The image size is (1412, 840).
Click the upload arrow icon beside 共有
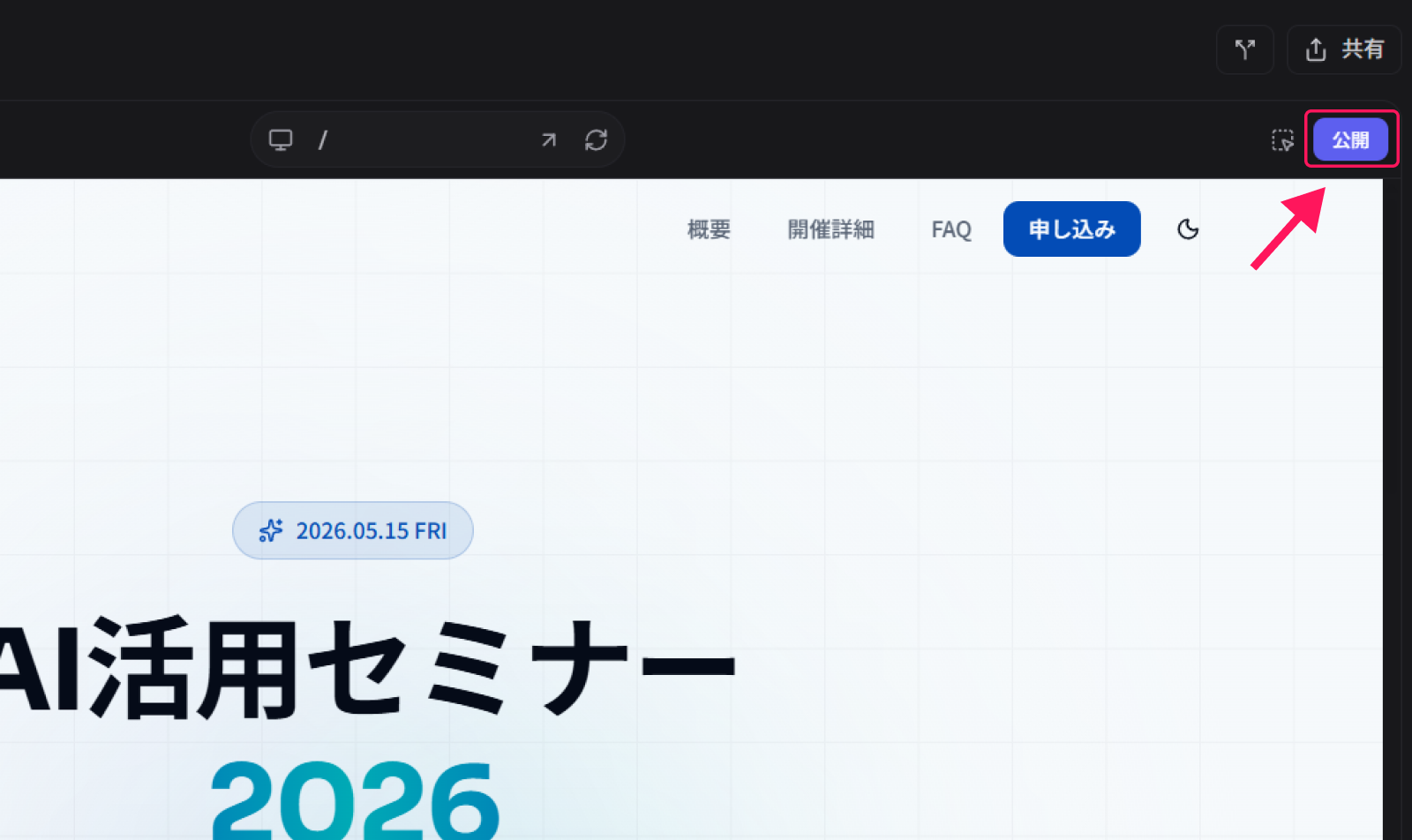1316,49
